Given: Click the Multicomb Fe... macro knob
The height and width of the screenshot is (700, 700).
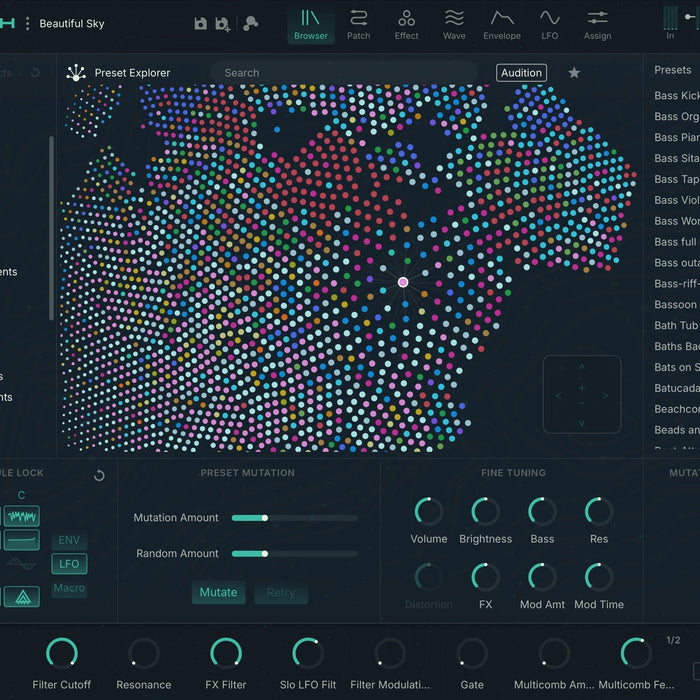Looking at the screenshot, I should coord(636,654).
